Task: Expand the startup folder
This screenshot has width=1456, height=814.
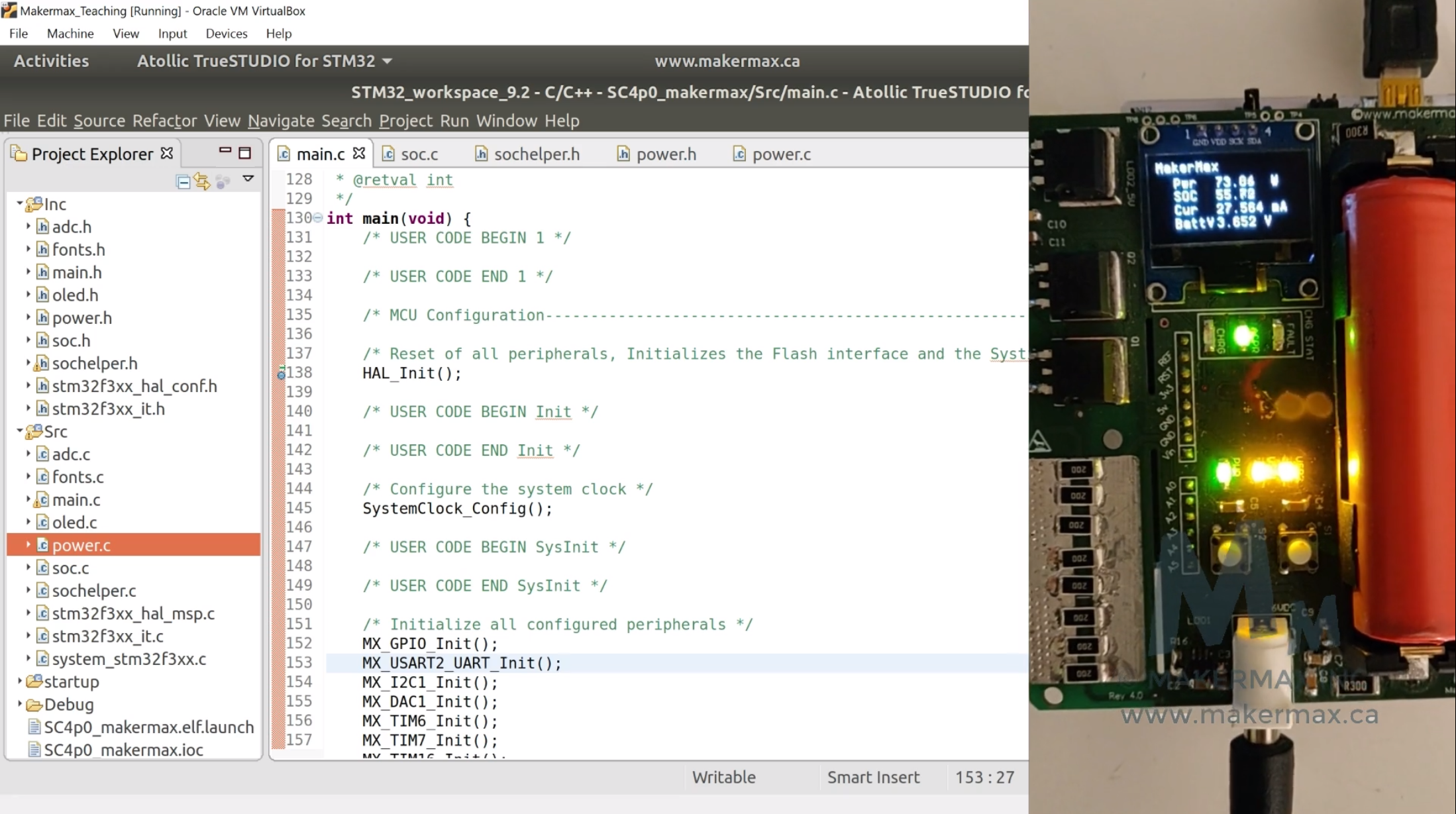Action: 19,681
